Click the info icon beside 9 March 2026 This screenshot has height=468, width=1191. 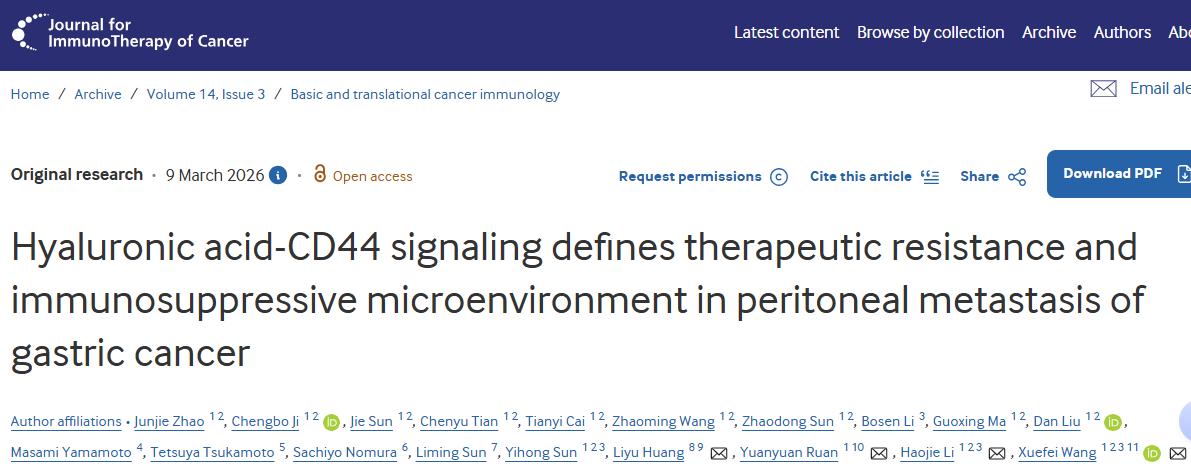coord(278,175)
